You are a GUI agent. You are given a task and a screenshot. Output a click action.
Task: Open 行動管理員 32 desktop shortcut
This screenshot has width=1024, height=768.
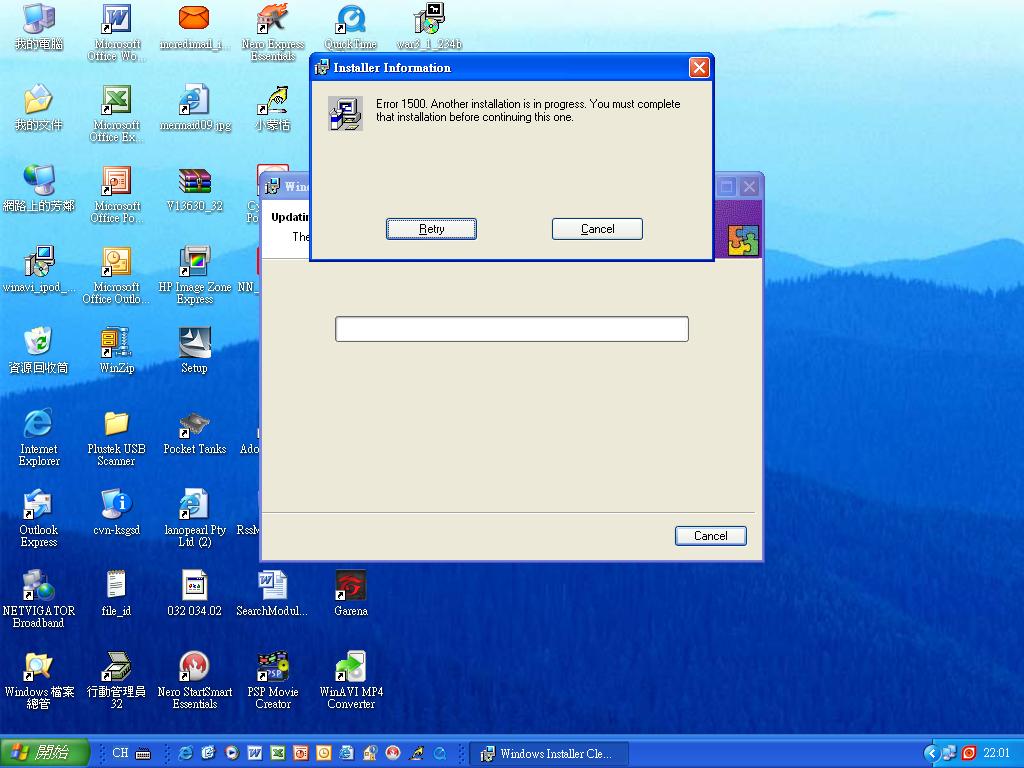click(x=116, y=680)
